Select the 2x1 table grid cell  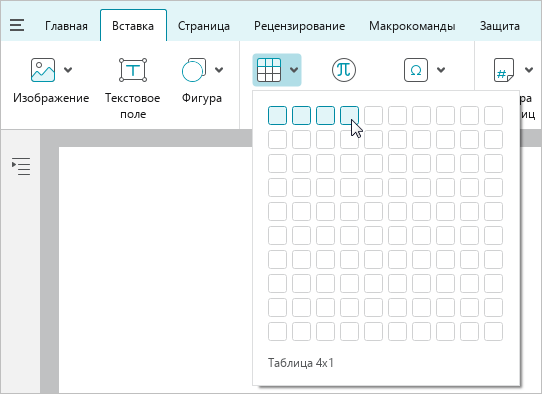coord(301,115)
